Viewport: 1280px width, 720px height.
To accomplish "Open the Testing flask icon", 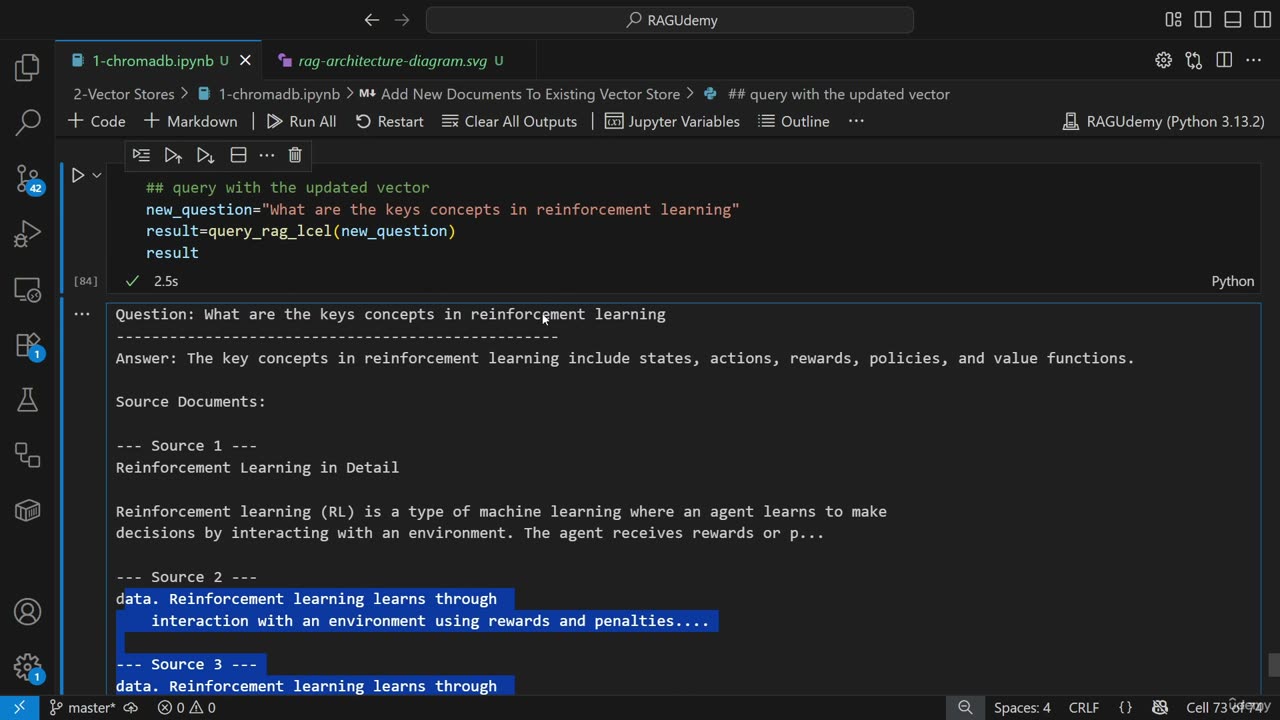I will [x=28, y=400].
